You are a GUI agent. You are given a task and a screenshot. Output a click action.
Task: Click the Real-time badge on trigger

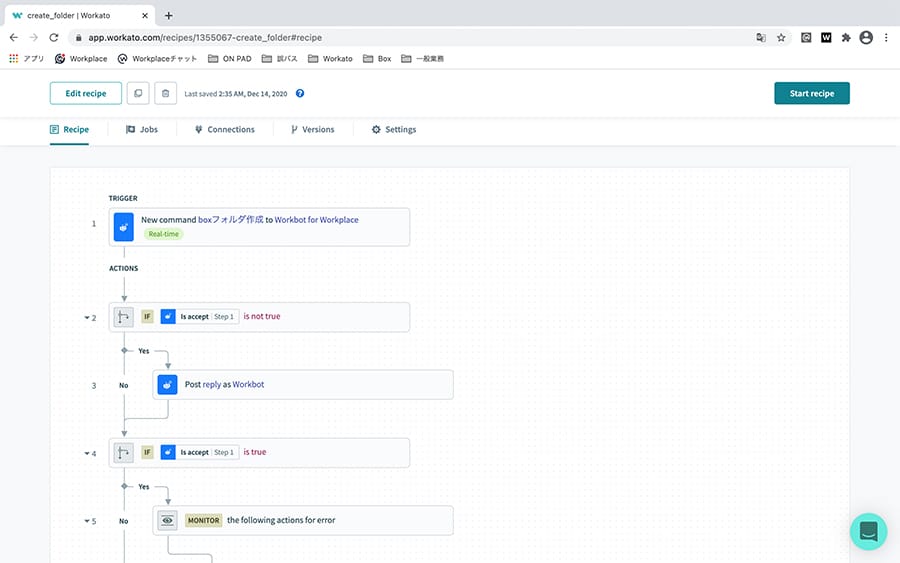point(164,234)
